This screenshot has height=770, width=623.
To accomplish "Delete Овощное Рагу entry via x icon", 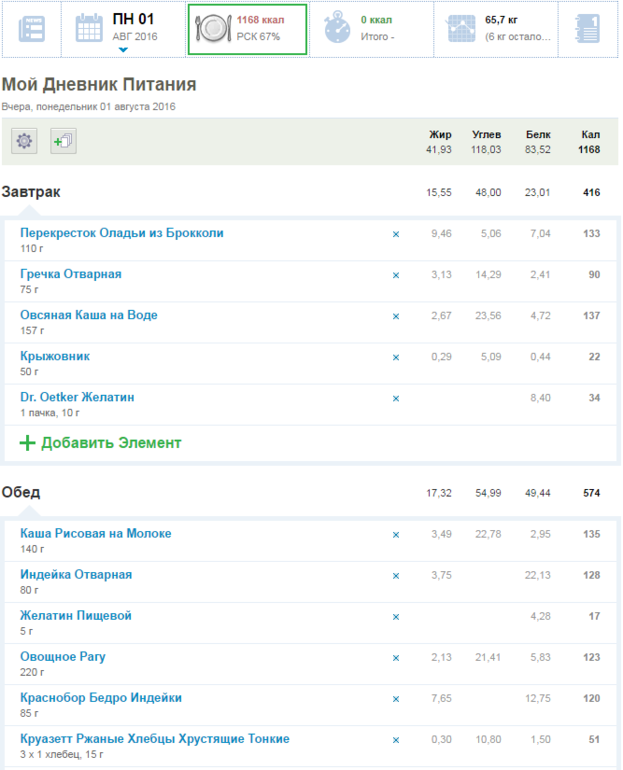I will (395, 658).
